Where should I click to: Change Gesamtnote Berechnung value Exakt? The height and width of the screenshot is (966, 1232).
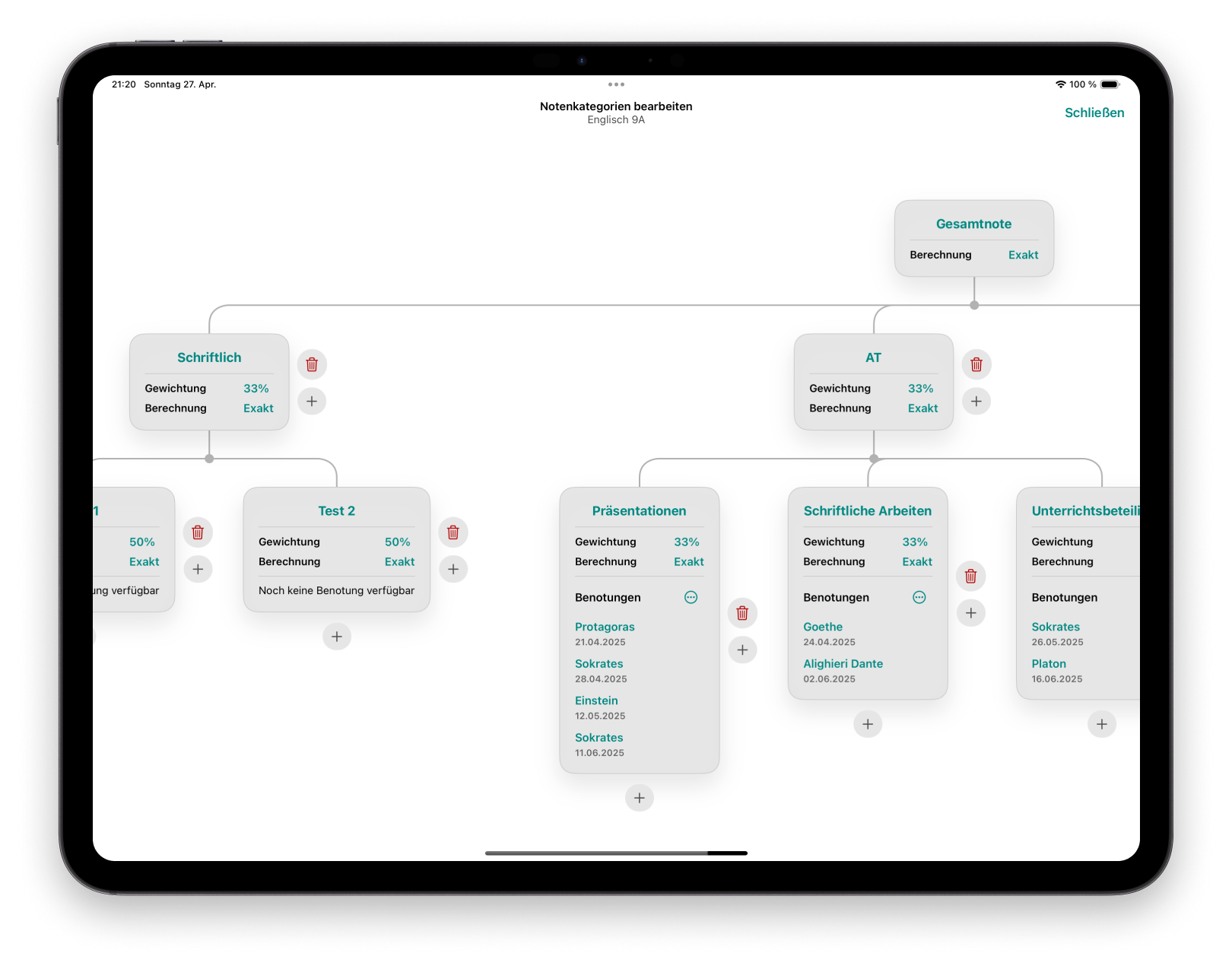pyautogui.click(x=1023, y=255)
